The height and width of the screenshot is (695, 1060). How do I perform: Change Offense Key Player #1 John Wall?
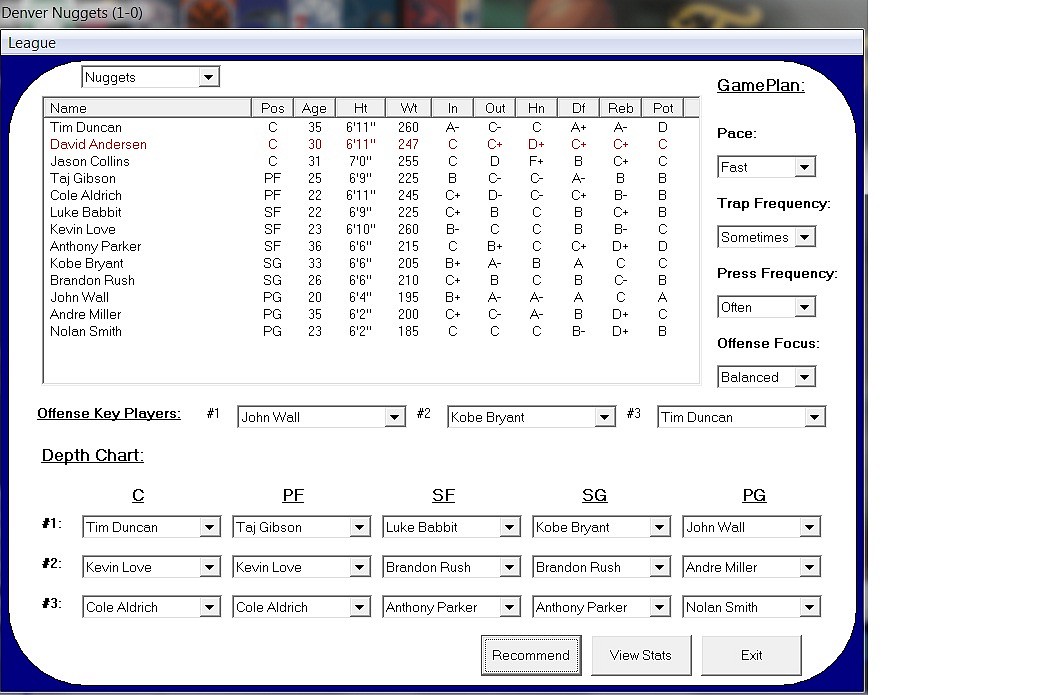[x=321, y=417]
